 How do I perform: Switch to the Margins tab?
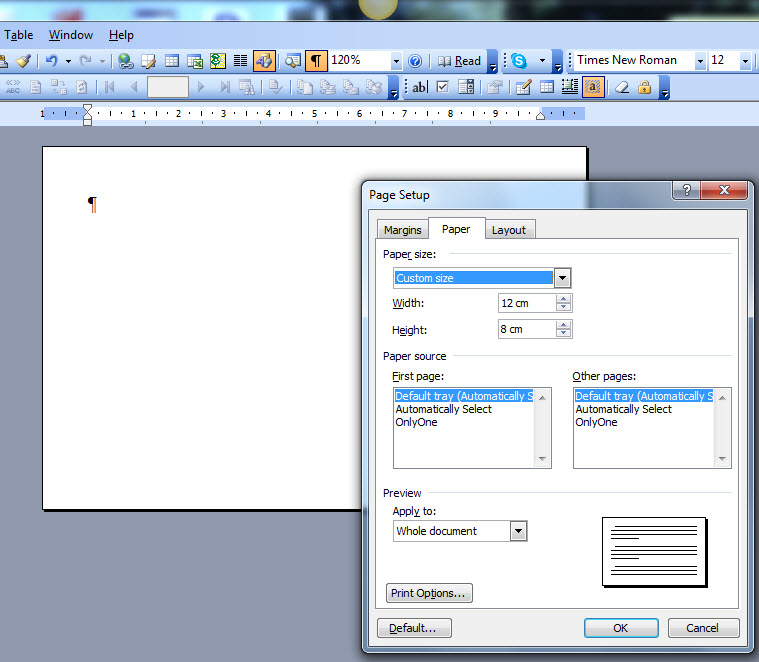point(403,230)
